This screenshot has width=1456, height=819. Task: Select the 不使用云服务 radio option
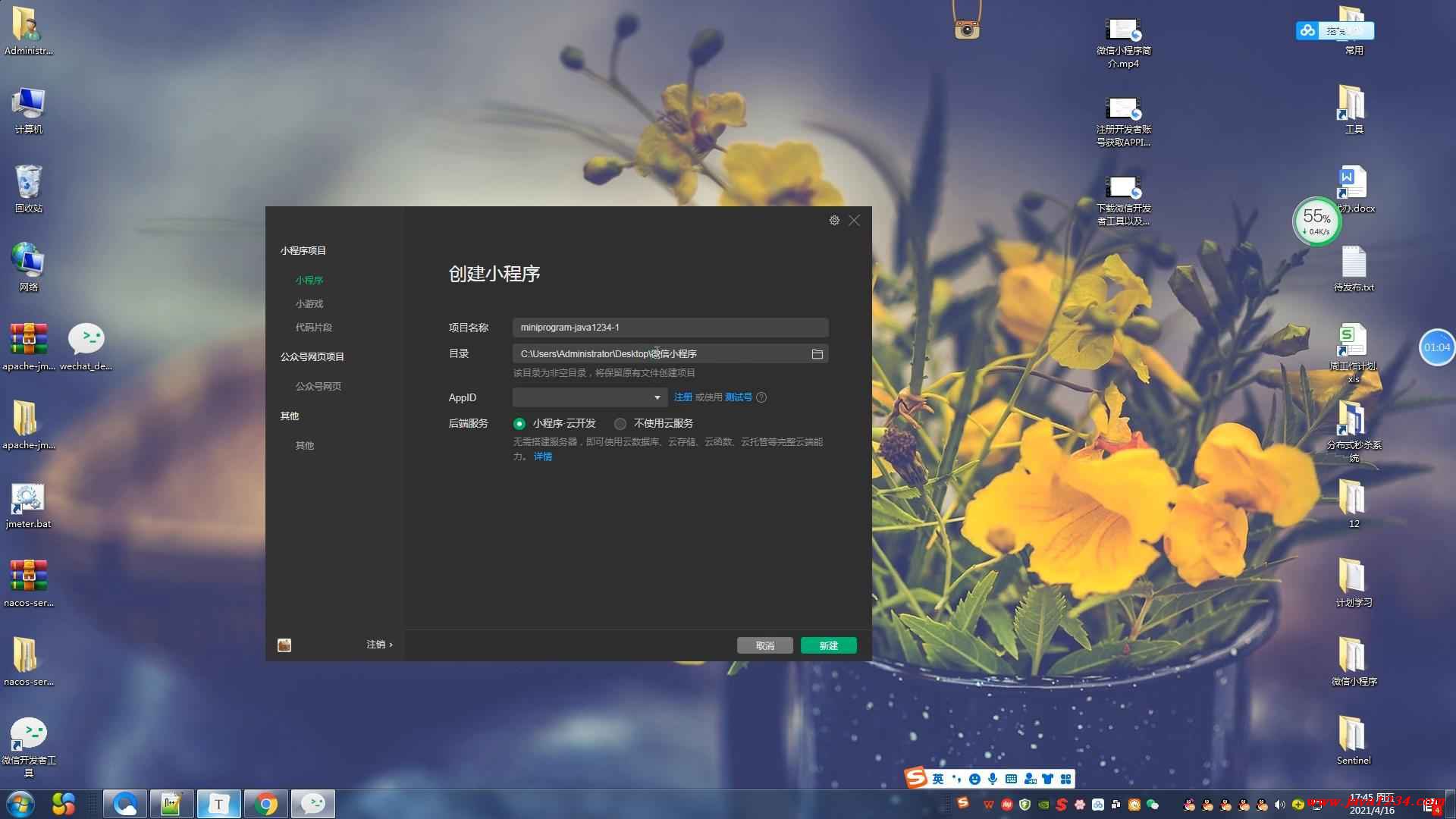(x=620, y=424)
